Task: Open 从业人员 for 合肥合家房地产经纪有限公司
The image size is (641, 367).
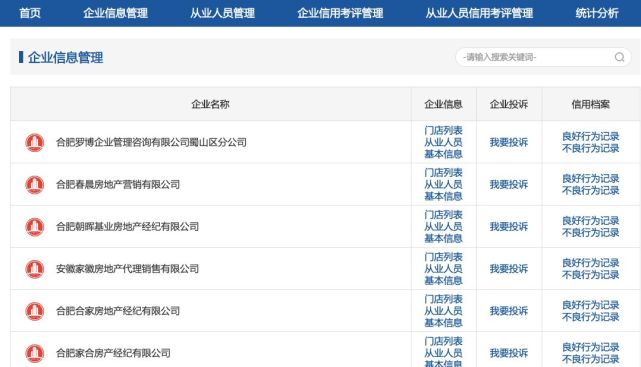Action: click(443, 311)
